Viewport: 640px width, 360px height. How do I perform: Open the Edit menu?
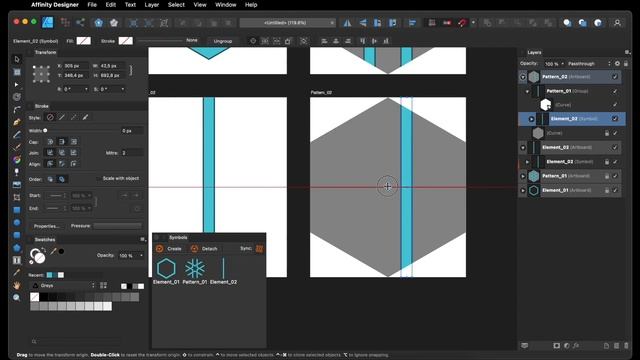pos(111,5)
